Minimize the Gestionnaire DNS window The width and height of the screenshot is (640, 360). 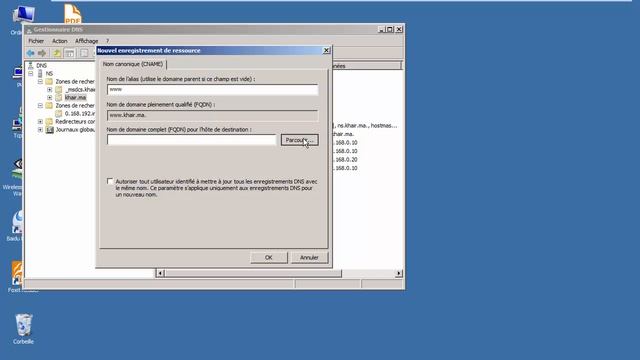pyautogui.click(x=382, y=29)
